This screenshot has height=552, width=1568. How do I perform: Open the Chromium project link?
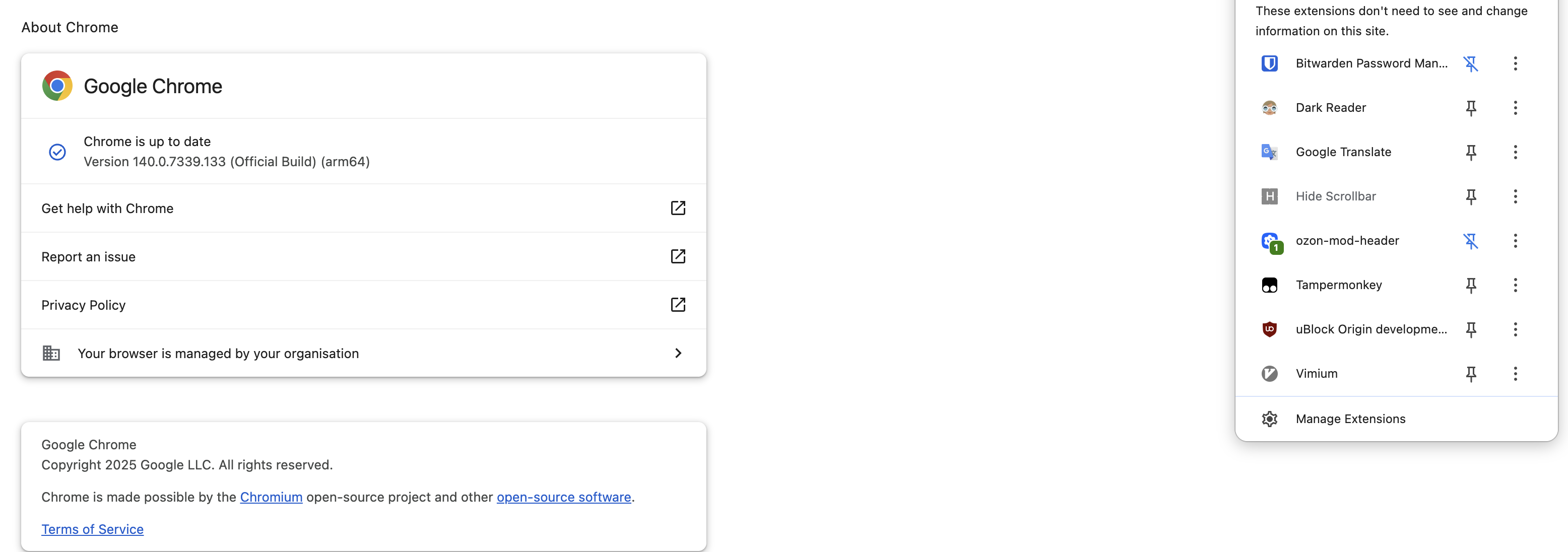[x=271, y=497]
